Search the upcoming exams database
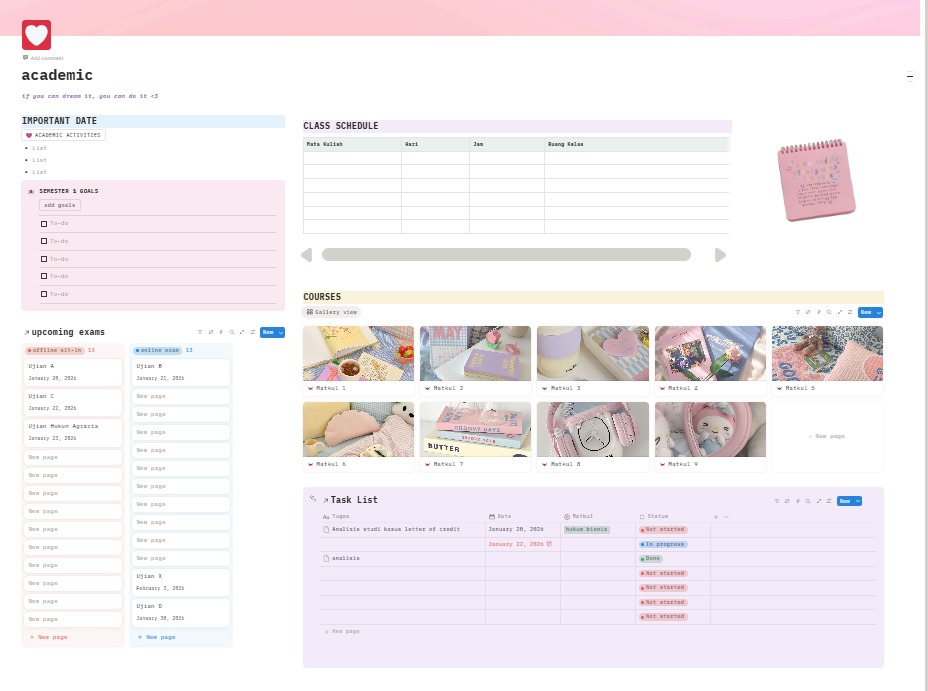 pos(232,332)
